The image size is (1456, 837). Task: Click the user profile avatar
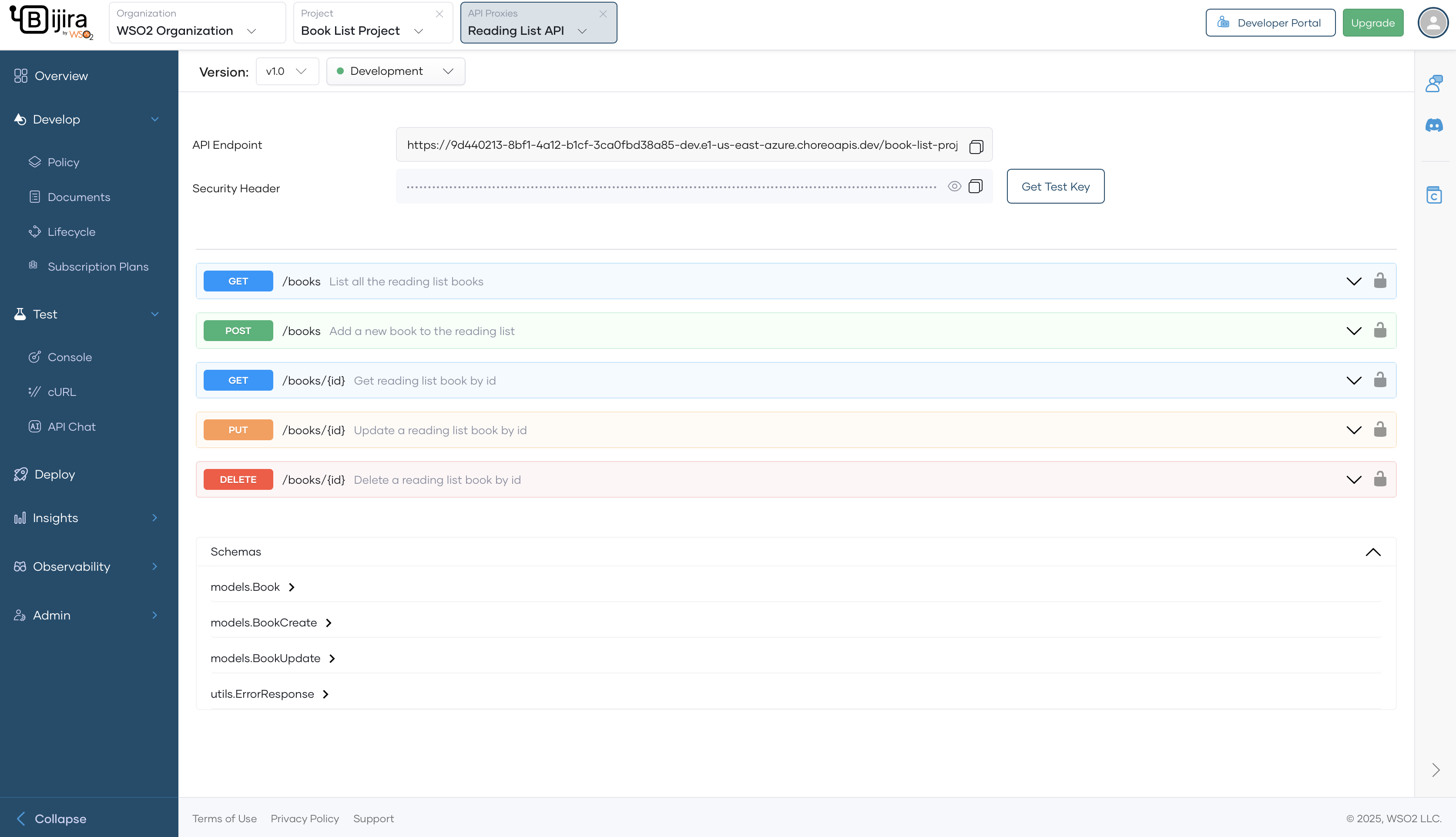click(x=1433, y=23)
